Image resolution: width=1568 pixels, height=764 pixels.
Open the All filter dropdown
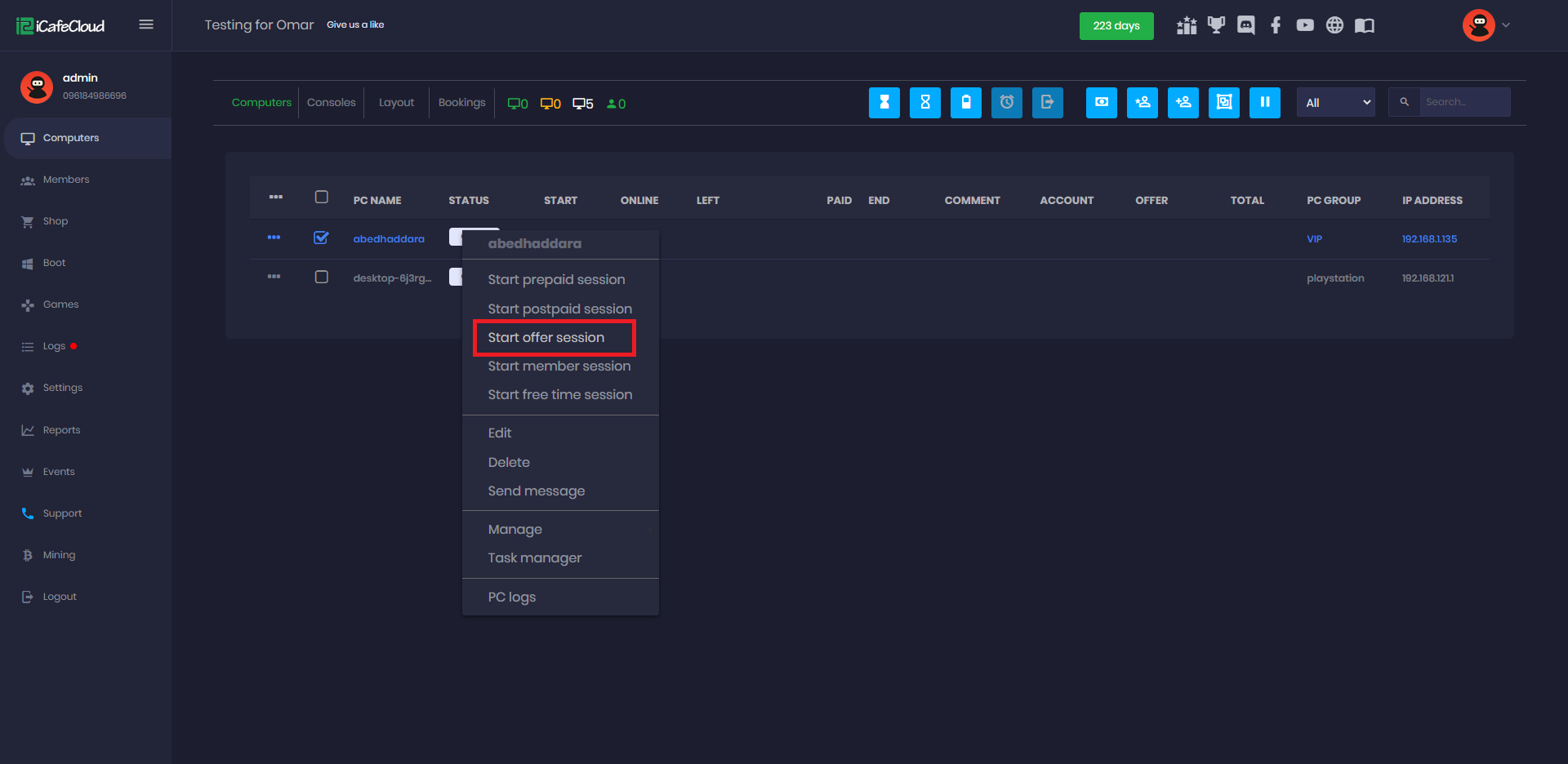(x=1335, y=103)
